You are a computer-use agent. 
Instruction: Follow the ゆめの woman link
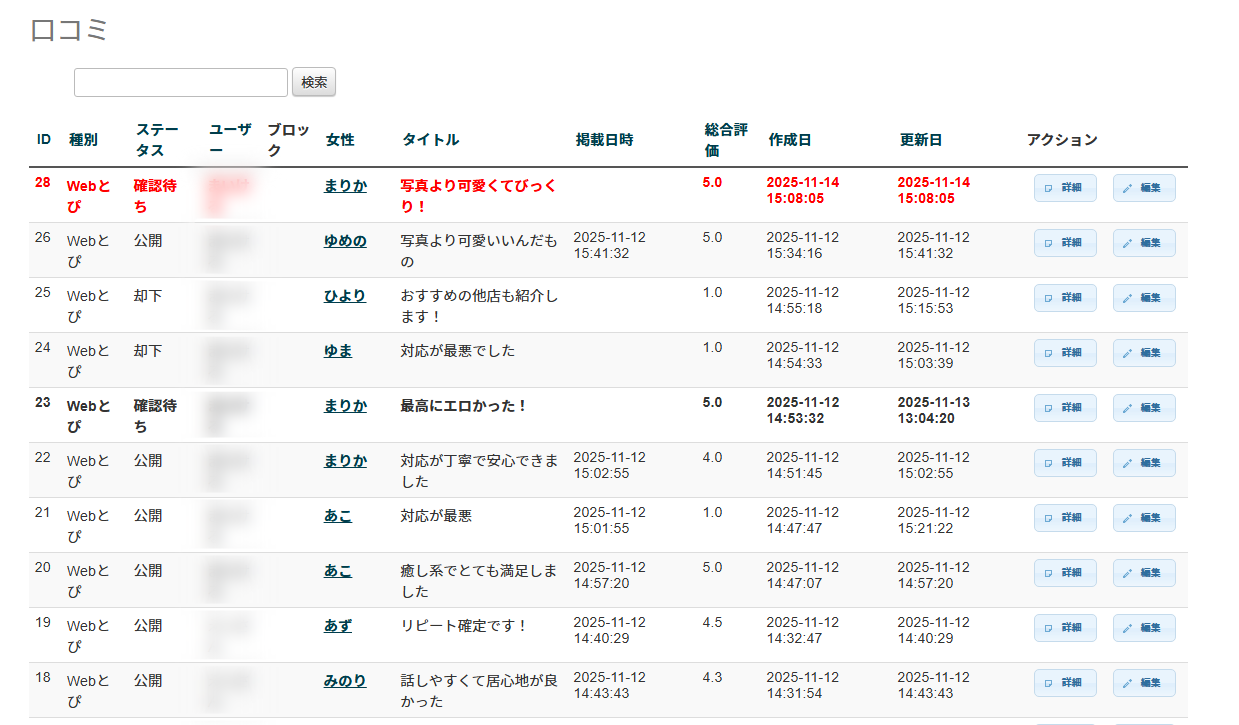[345, 241]
